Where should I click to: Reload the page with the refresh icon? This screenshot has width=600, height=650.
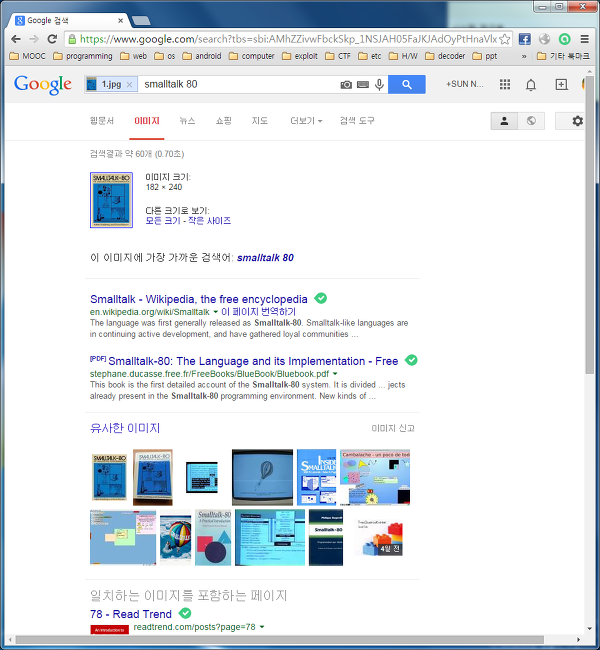pyautogui.click(x=52, y=39)
